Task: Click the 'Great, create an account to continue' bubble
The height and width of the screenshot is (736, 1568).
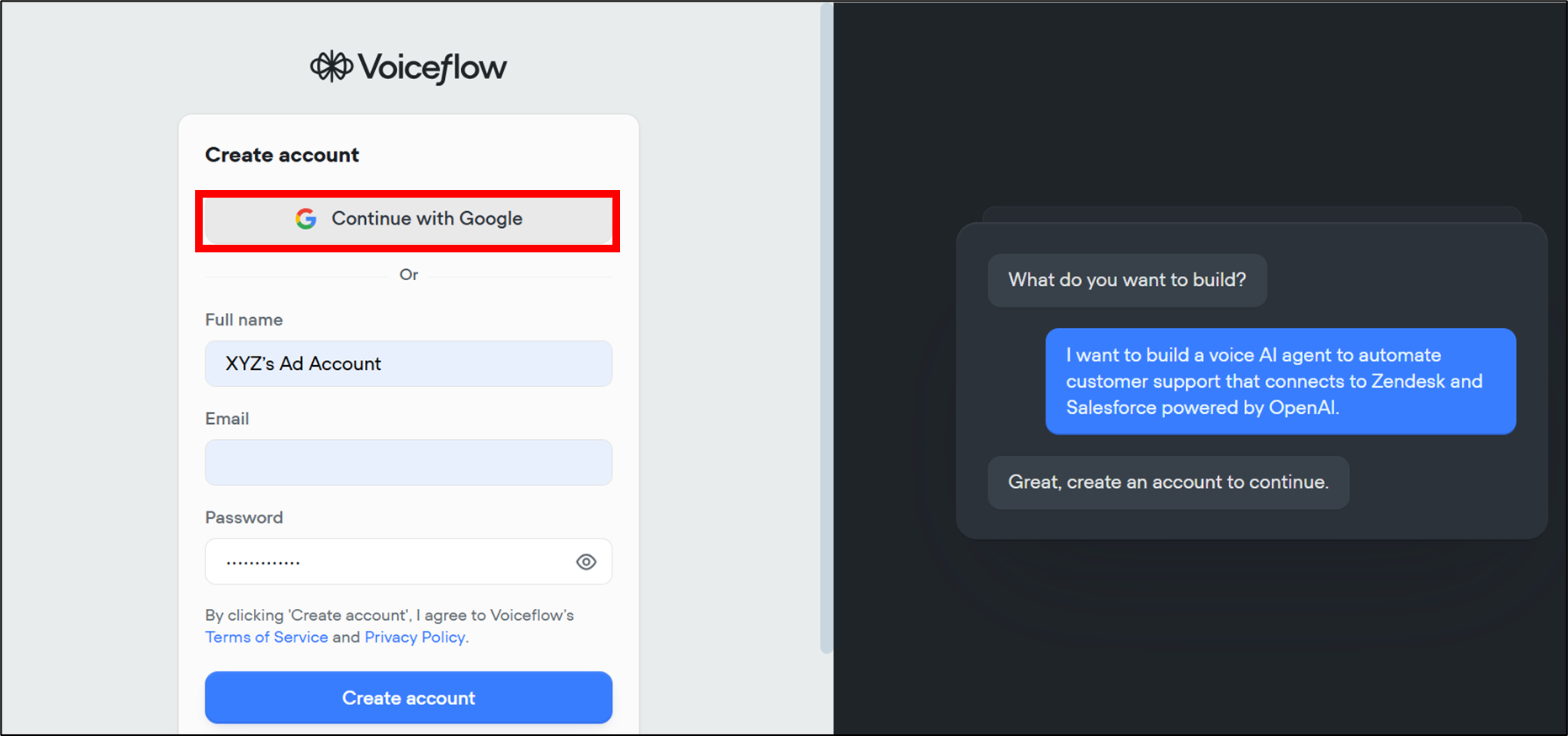Action: click(1168, 482)
